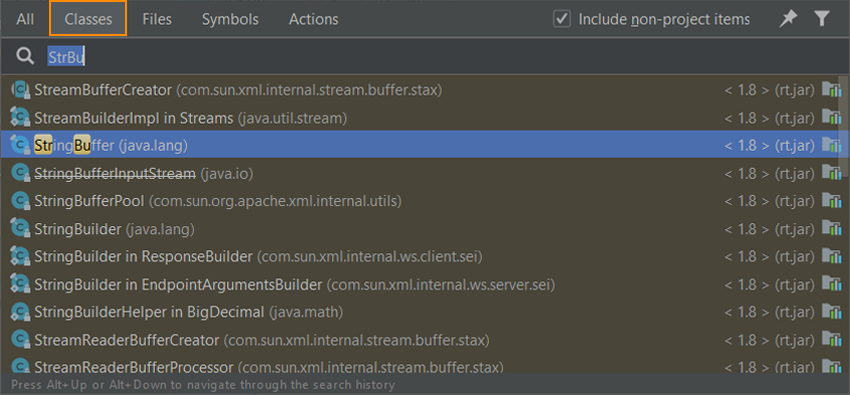Click class icon beside StringBuilder (java.lang)
Viewport: 850px width, 395px height.
(21, 229)
